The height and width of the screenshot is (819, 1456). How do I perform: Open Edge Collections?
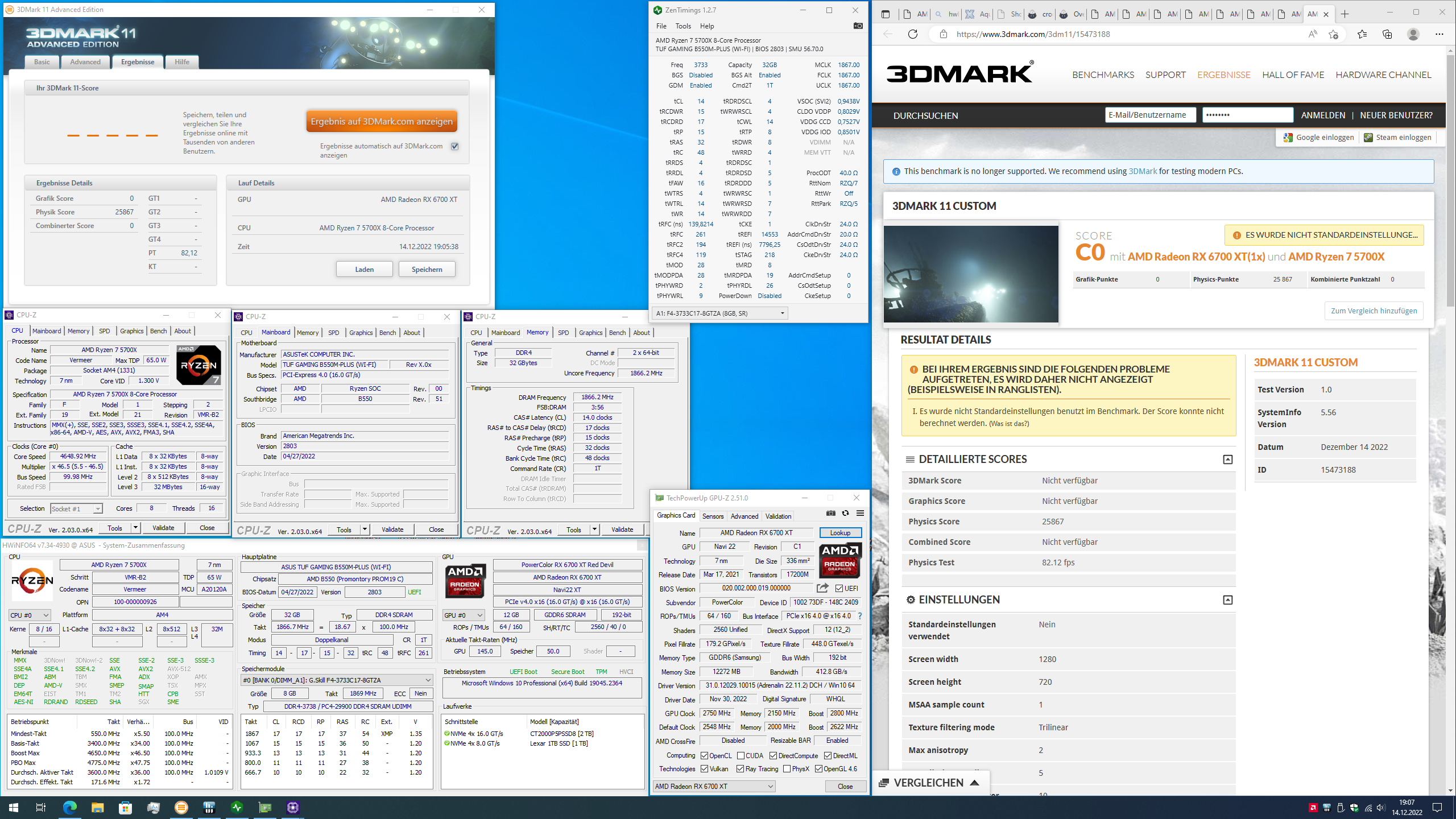(1387, 34)
